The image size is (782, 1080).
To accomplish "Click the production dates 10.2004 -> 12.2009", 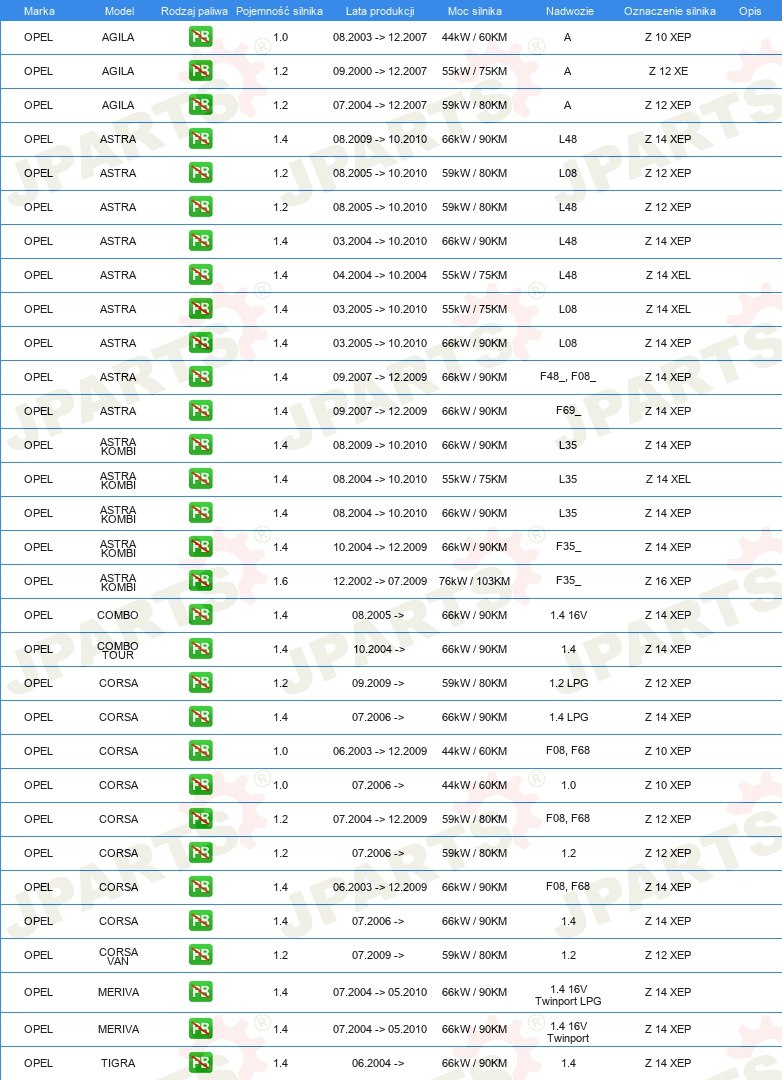I will pos(380,547).
